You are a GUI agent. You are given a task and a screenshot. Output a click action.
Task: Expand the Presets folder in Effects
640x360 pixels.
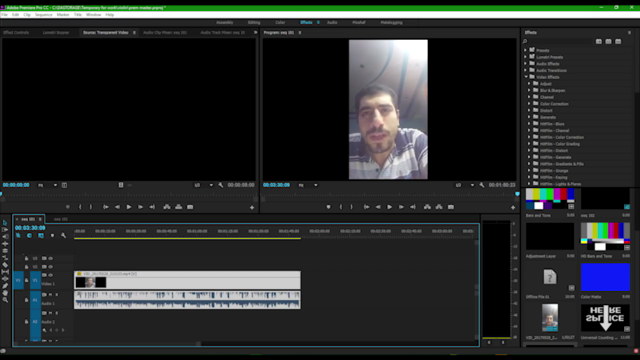click(x=526, y=50)
